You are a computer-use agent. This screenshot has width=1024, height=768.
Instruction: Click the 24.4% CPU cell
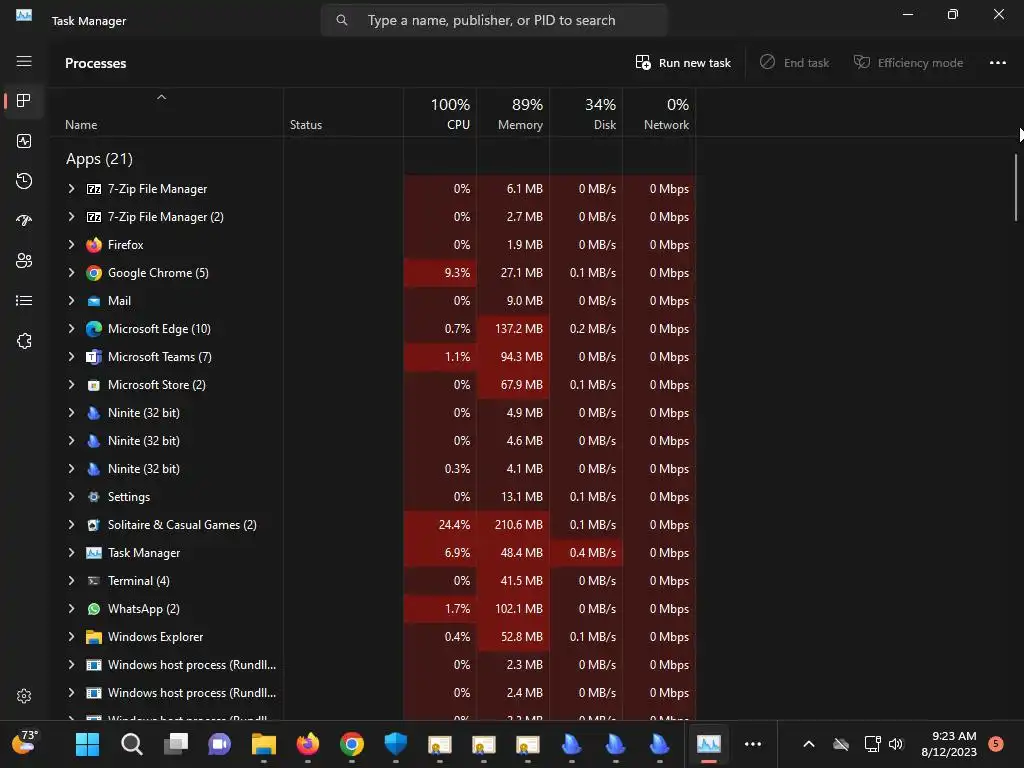click(x=440, y=525)
